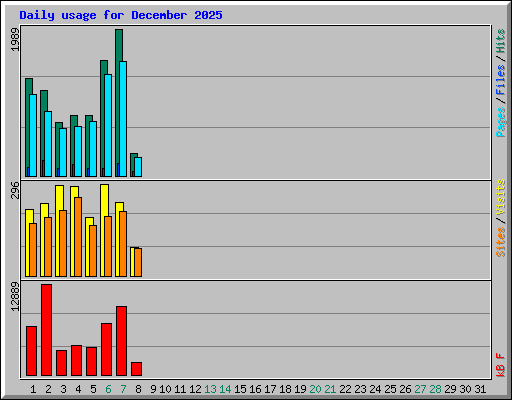Viewport: 512px width, 400px height.
Task: Click the blue 'Files' legend label
Action: [501, 80]
